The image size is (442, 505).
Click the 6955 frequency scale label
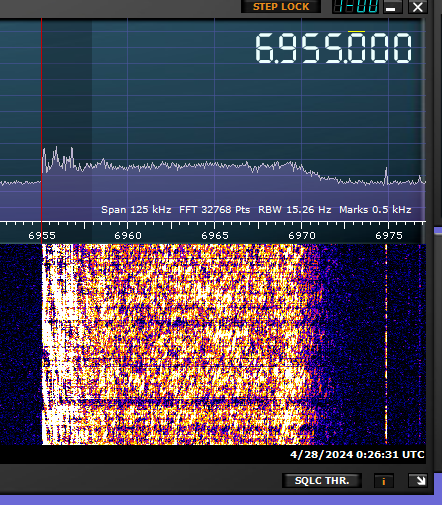click(x=42, y=236)
